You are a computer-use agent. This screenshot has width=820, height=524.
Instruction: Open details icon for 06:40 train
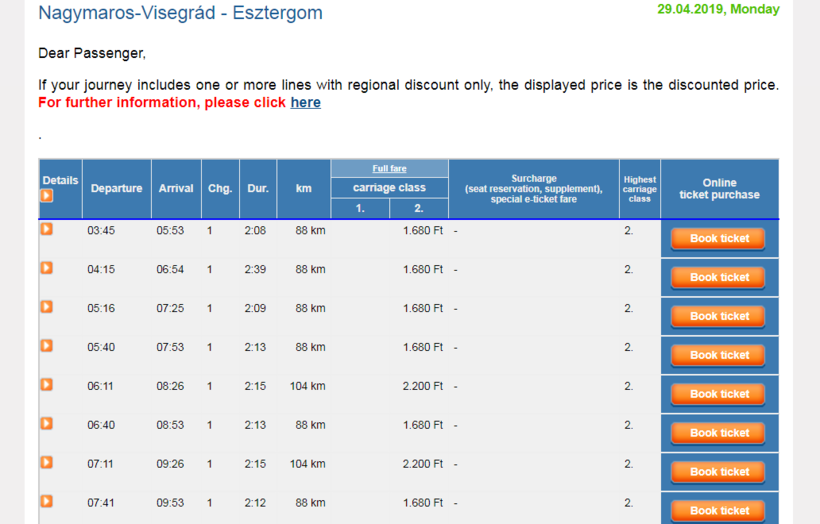(x=46, y=424)
